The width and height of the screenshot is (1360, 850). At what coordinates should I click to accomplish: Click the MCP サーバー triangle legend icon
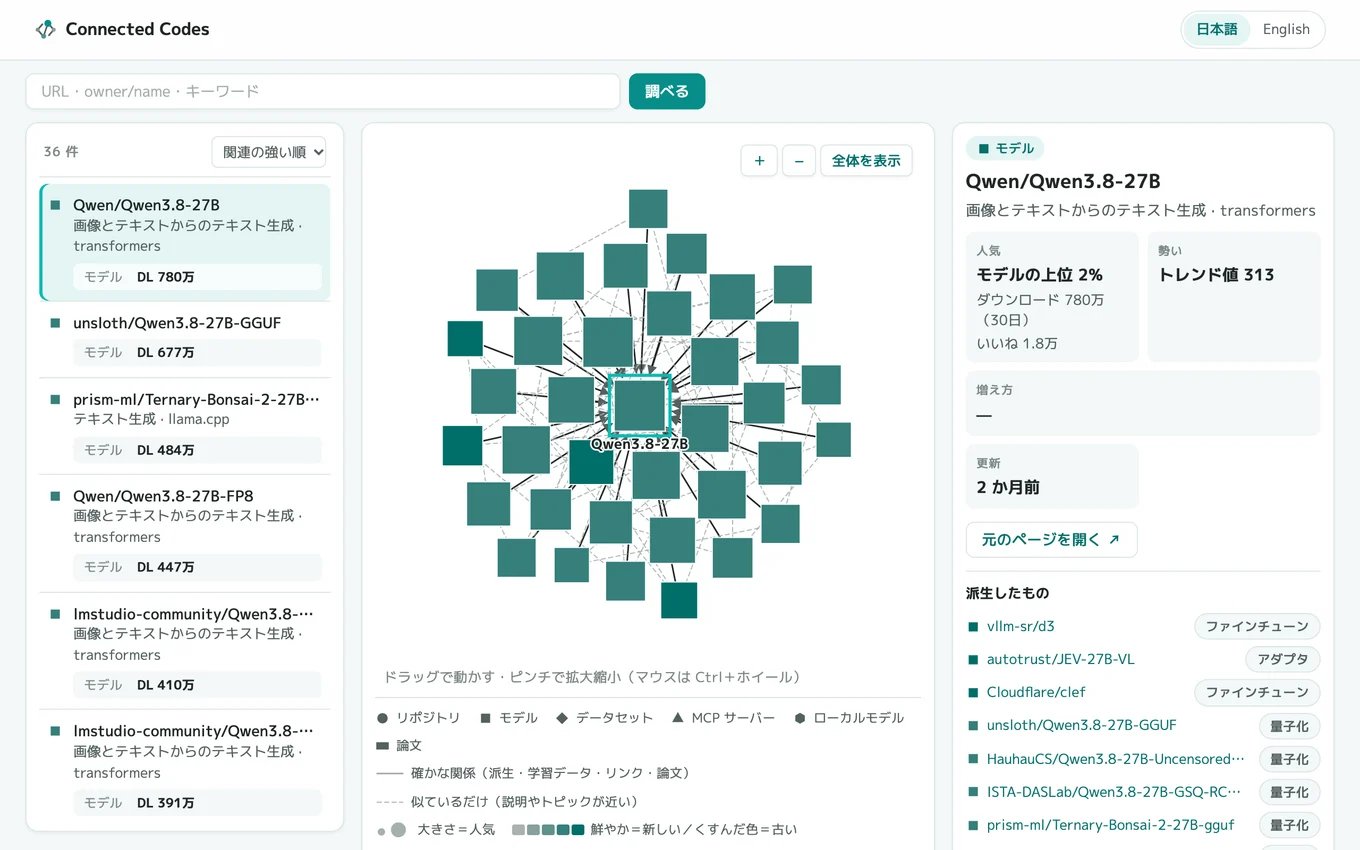(x=678, y=718)
